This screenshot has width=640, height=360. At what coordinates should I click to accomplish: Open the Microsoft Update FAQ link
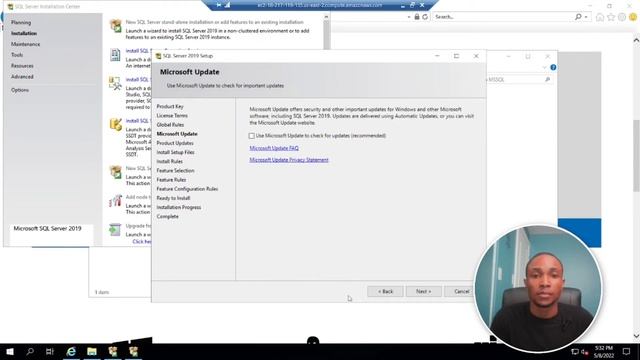click(x=274, y=148)
